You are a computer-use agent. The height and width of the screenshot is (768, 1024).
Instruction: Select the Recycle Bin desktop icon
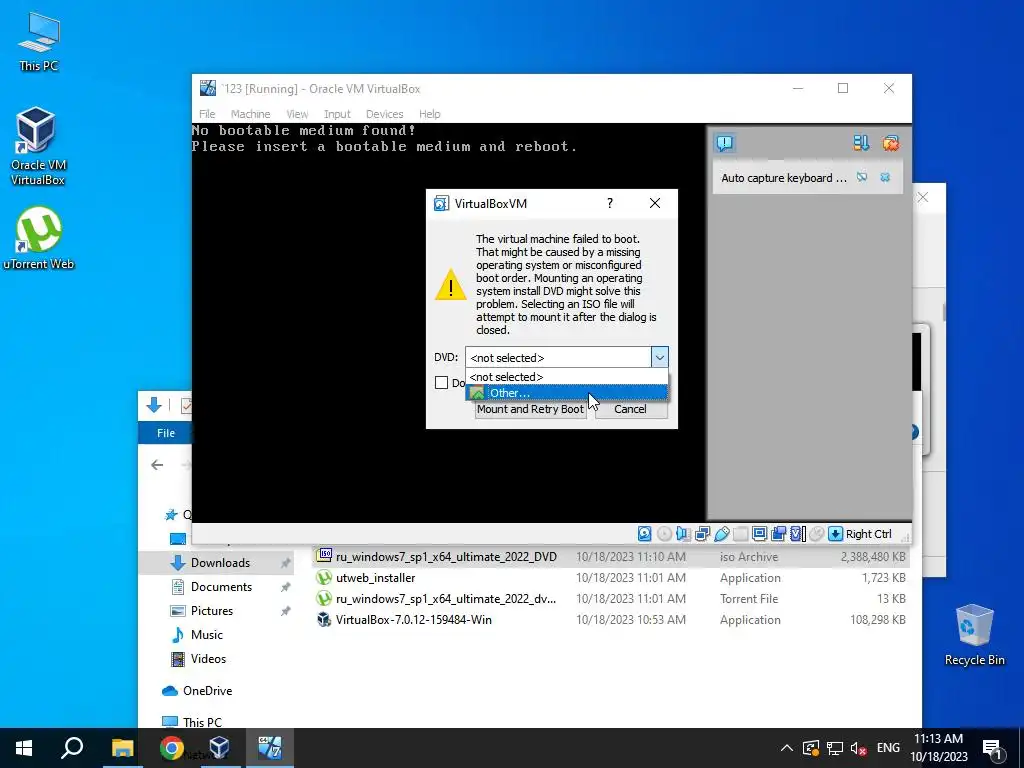[974, 635]
